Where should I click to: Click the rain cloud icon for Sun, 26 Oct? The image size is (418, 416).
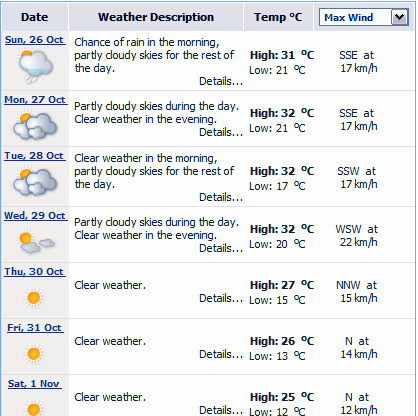pyautogui.click(x=35, y=65)
